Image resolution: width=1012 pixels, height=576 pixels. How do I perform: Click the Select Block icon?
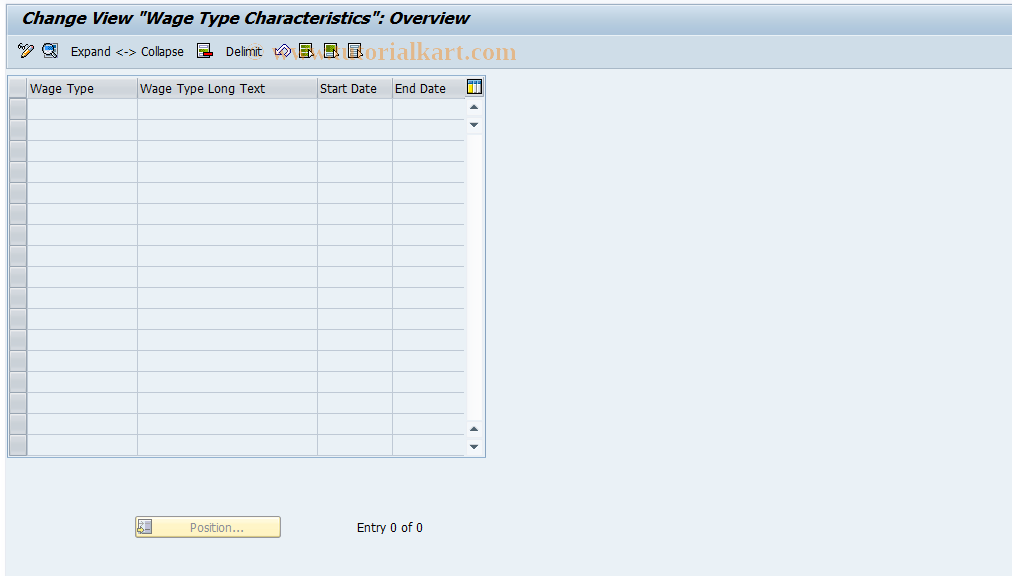pyautogui.click(x=330, y=51)
